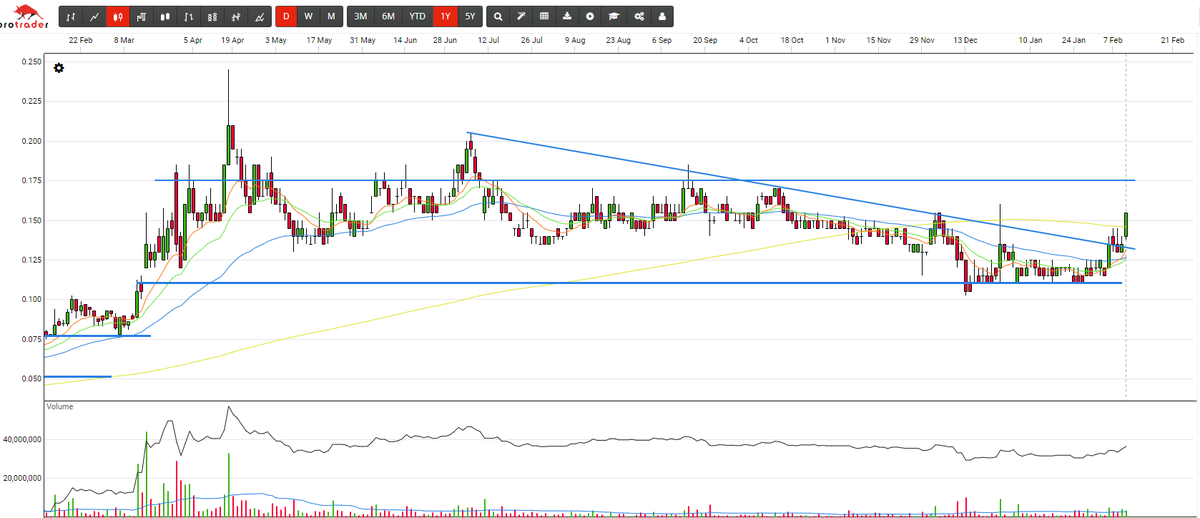Viewport: 1200px width, 518px height.
Task: Open the search magnifier tool
Action: pyautogui.click(x=499, y=17)
